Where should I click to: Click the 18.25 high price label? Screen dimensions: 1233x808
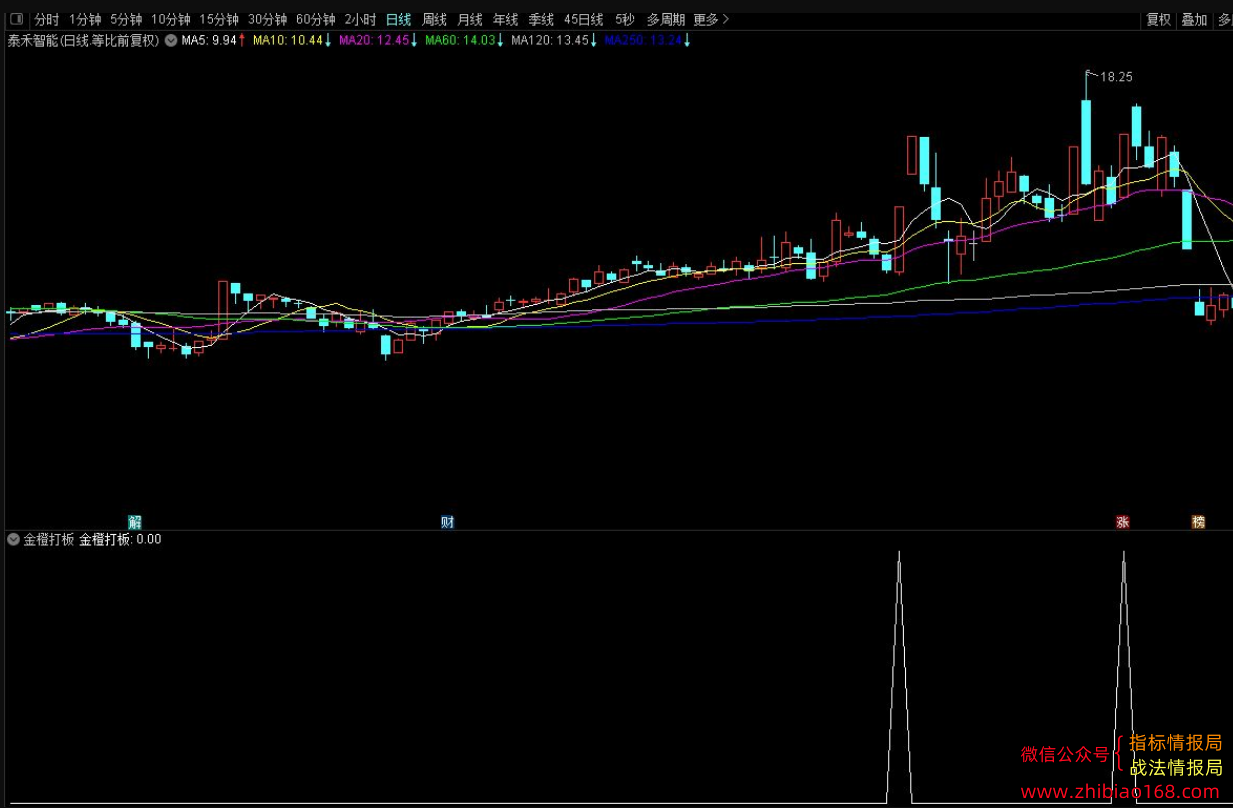[1116, 77]
